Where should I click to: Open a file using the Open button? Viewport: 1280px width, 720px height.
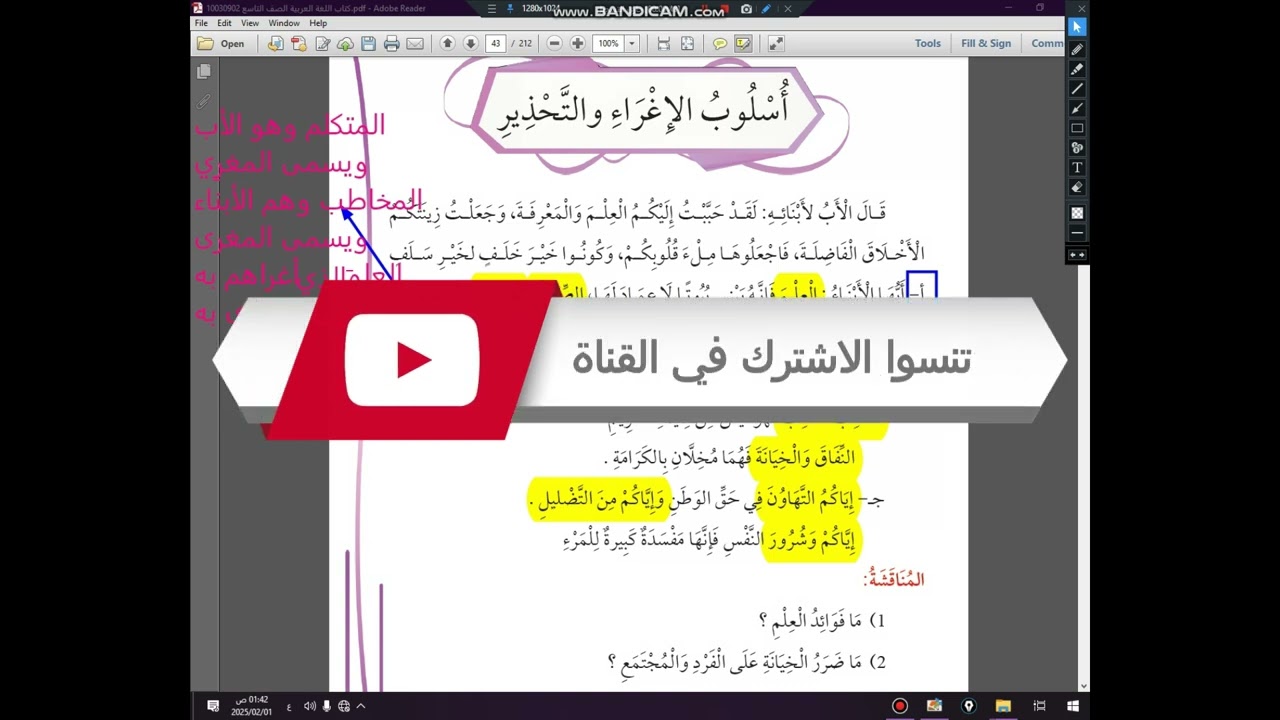(221, 43)
